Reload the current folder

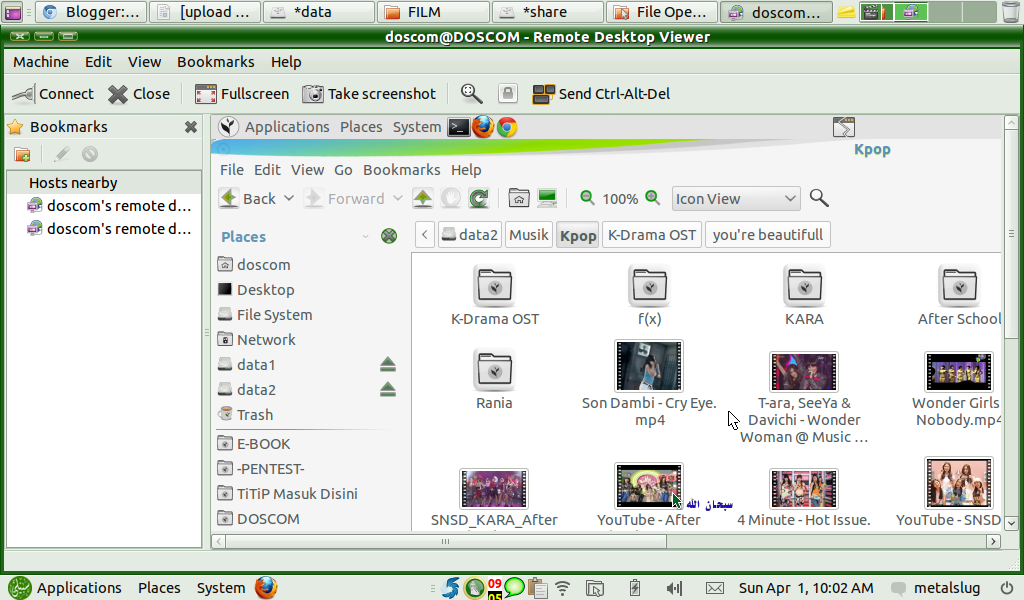(479, 198)
